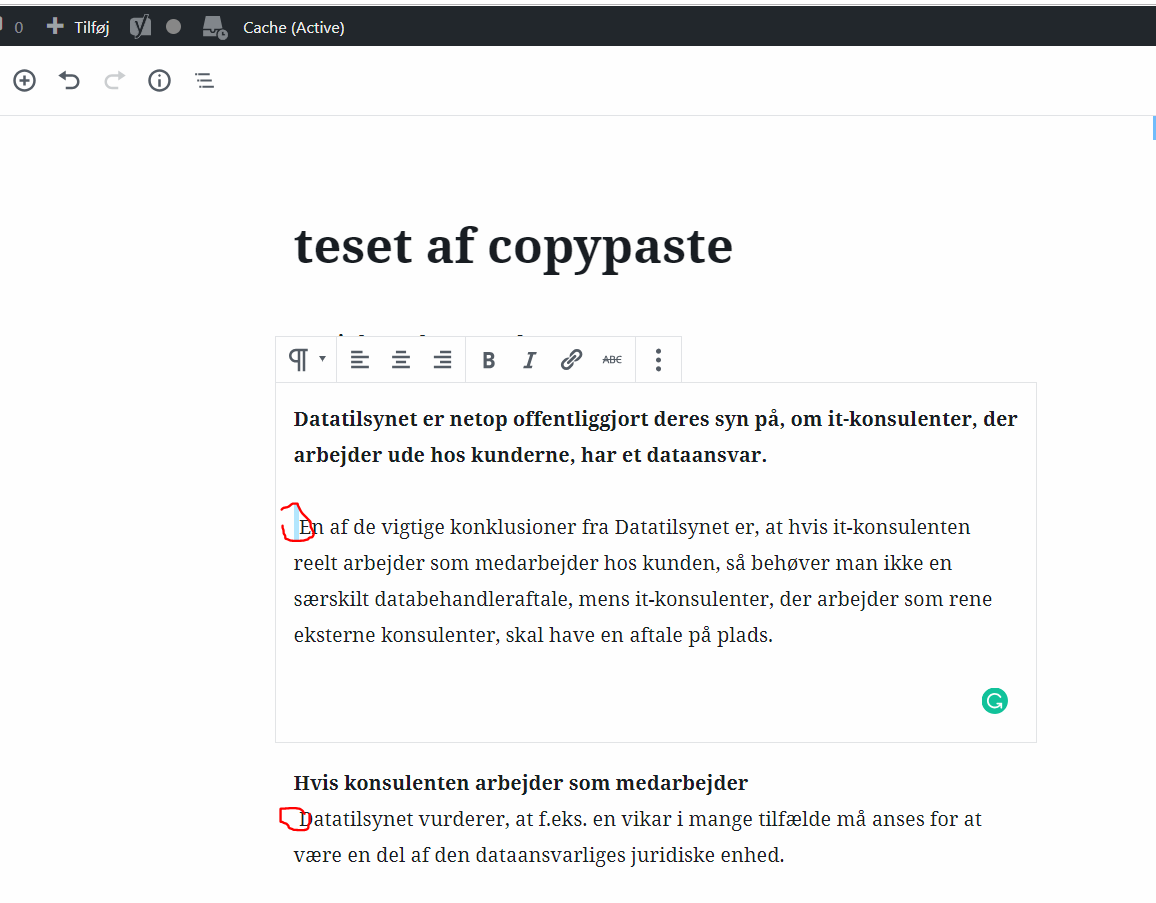Select Cache (Active) in the admin bar
The height and width of the screenshot is (903, 1156).
click(x=293, y=27)
